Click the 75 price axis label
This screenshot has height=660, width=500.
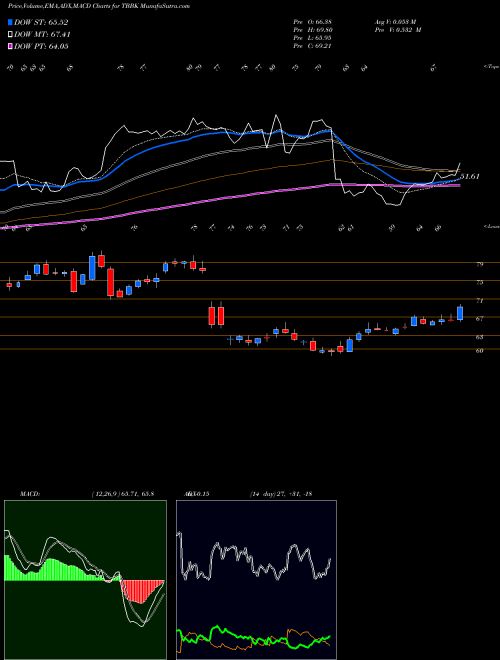click(479, 282)
